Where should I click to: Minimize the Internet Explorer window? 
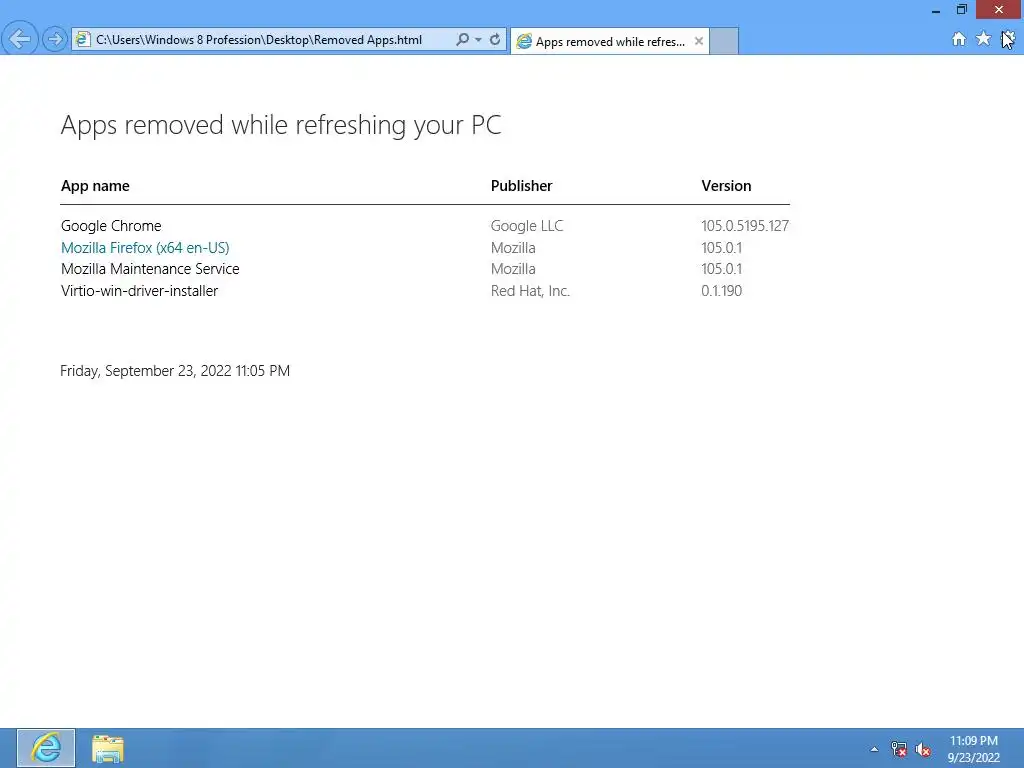coord(936,10)
